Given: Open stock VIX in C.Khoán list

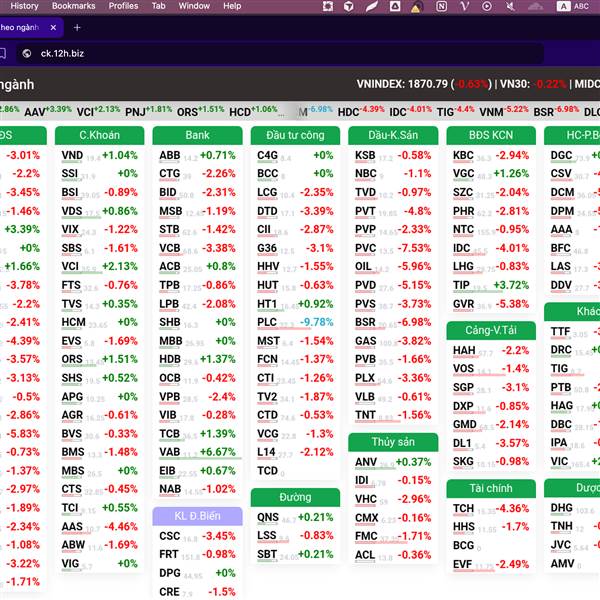Looking at the screenshot, I should click(x=70, y=230).
